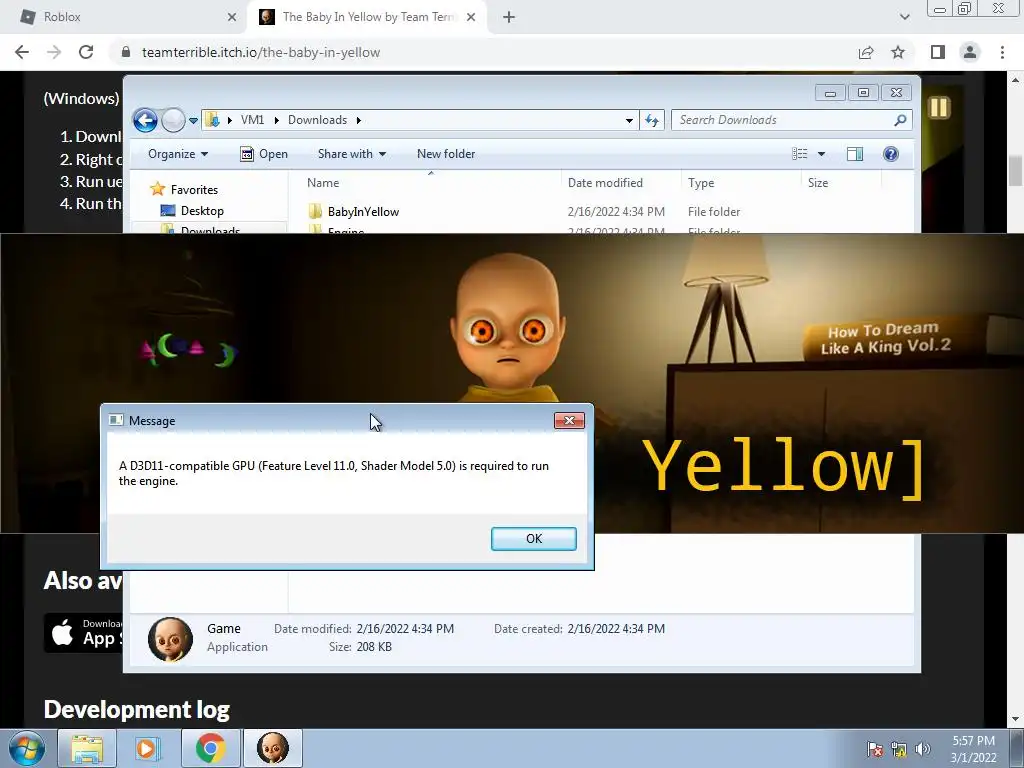Click Chrome page scrollbar thumb
This screenshot has width=1024, height=768.
pyautogui.click(x=1015, y=171)
